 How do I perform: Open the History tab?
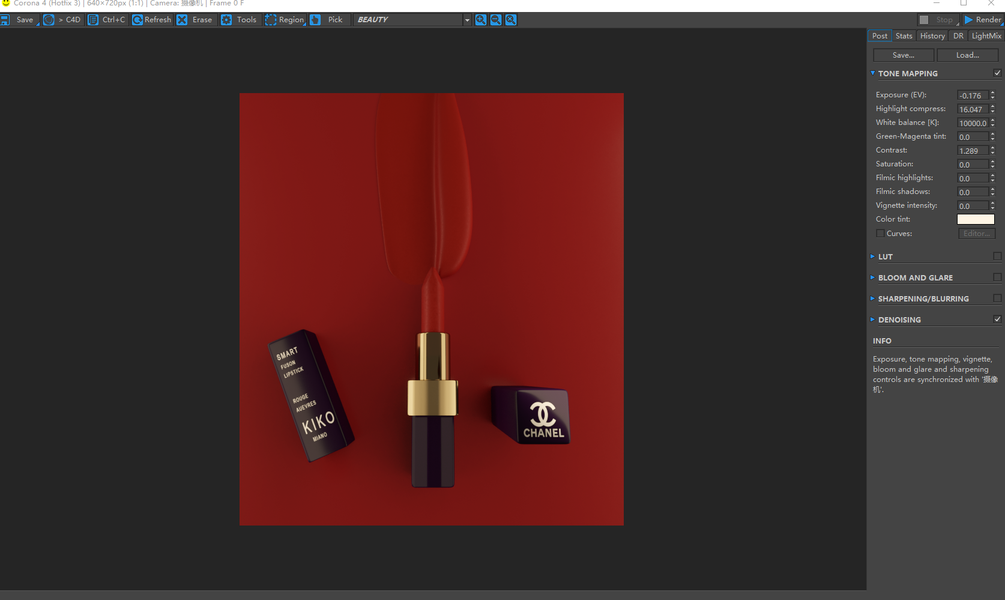(932, 36)
